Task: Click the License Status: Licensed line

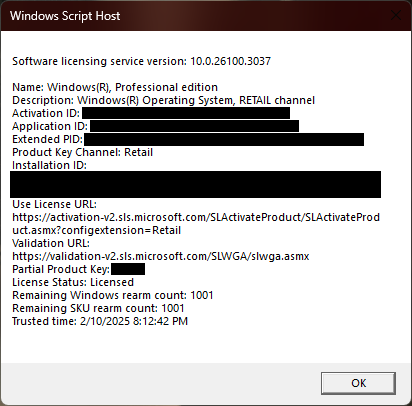Action: [x=73, y=282]
